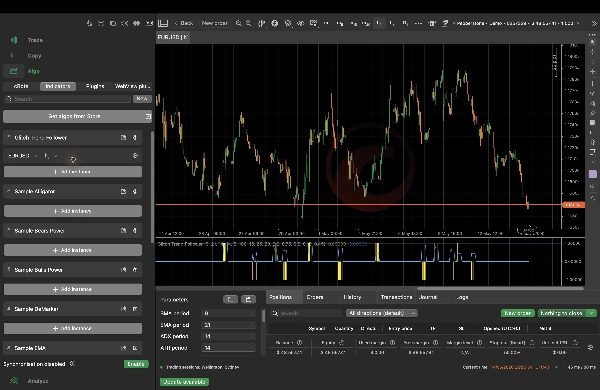Viewport: 600px width, 390px height.
Task: Click the New button beside algo search
Action: click(x=142, y=99)
